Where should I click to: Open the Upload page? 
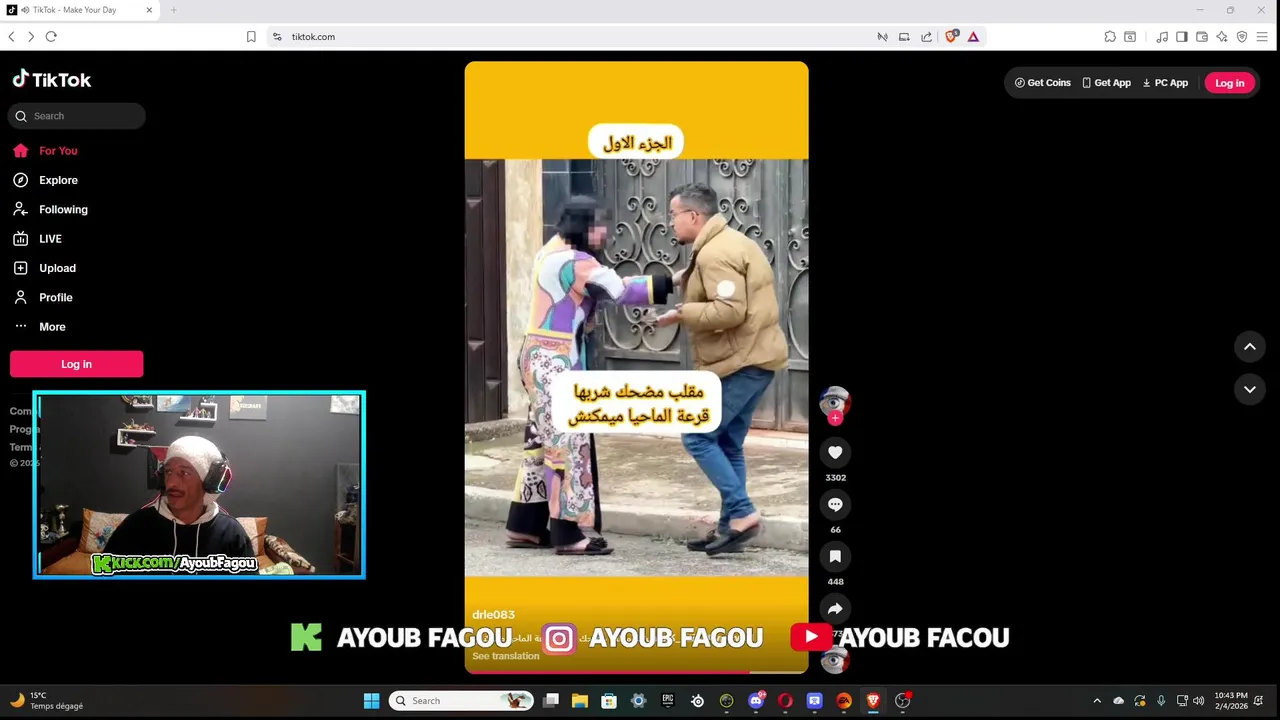click(x=44, y=268)
